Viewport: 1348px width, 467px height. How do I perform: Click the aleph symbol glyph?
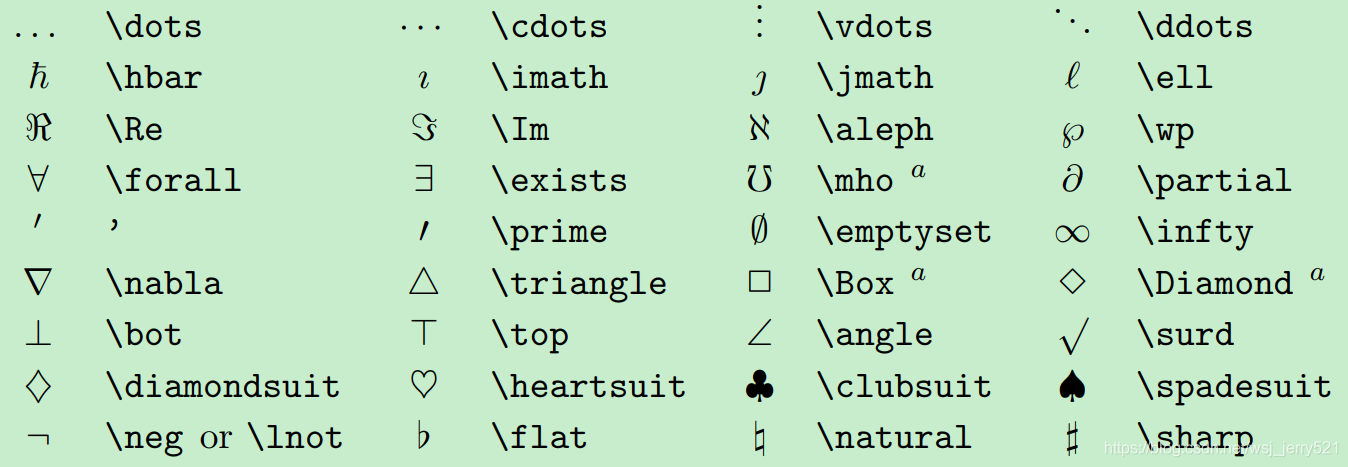(759, 129)
